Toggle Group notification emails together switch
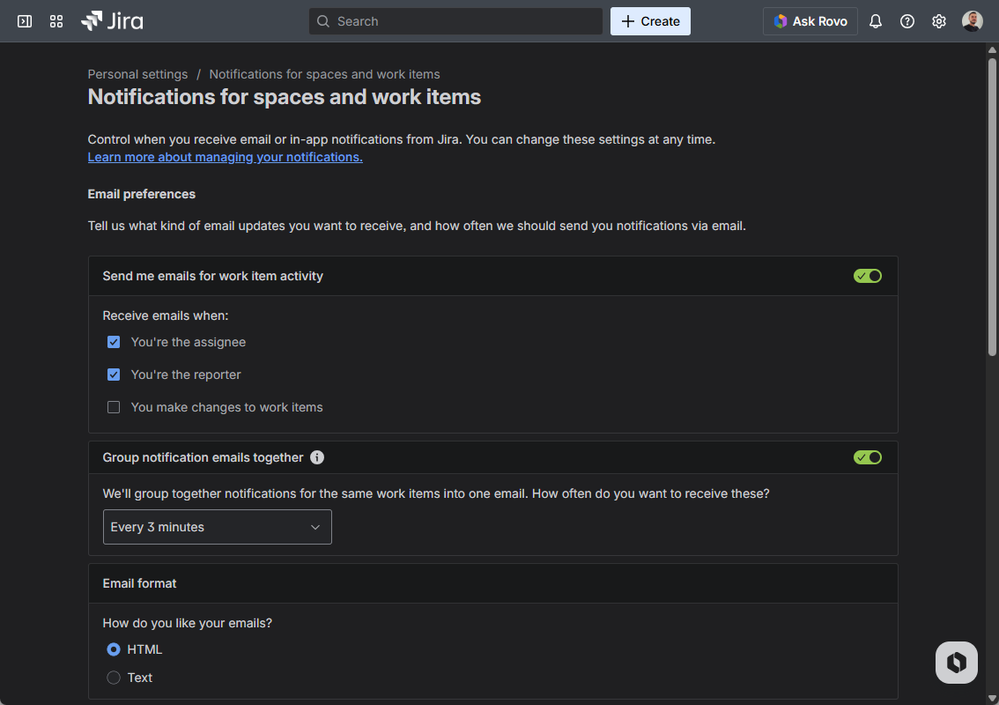The height and width of the screenshot is (705, 999). point(867,457)
